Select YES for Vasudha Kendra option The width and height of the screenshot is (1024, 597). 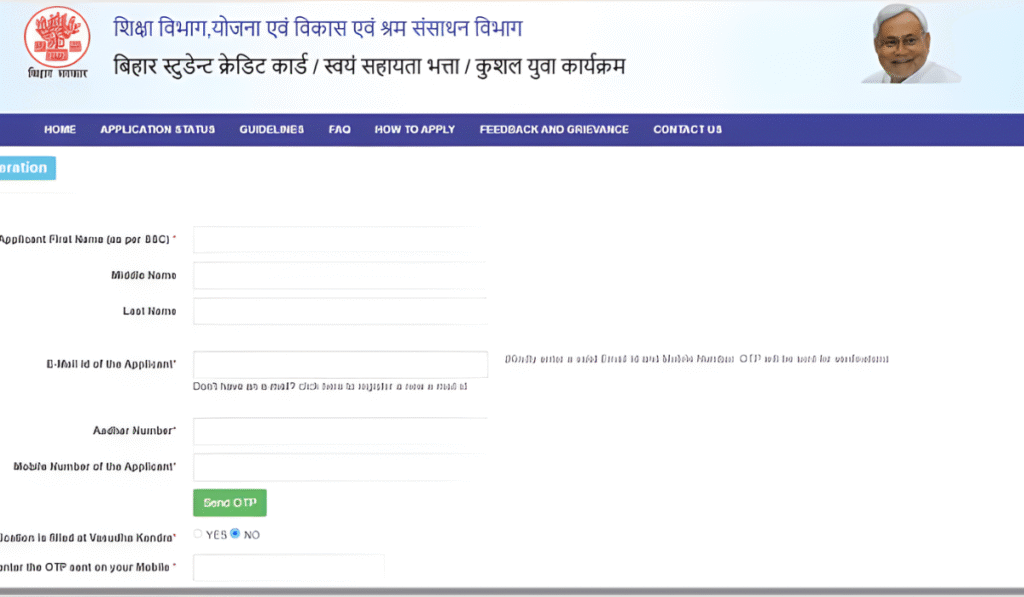pos(198,534)
